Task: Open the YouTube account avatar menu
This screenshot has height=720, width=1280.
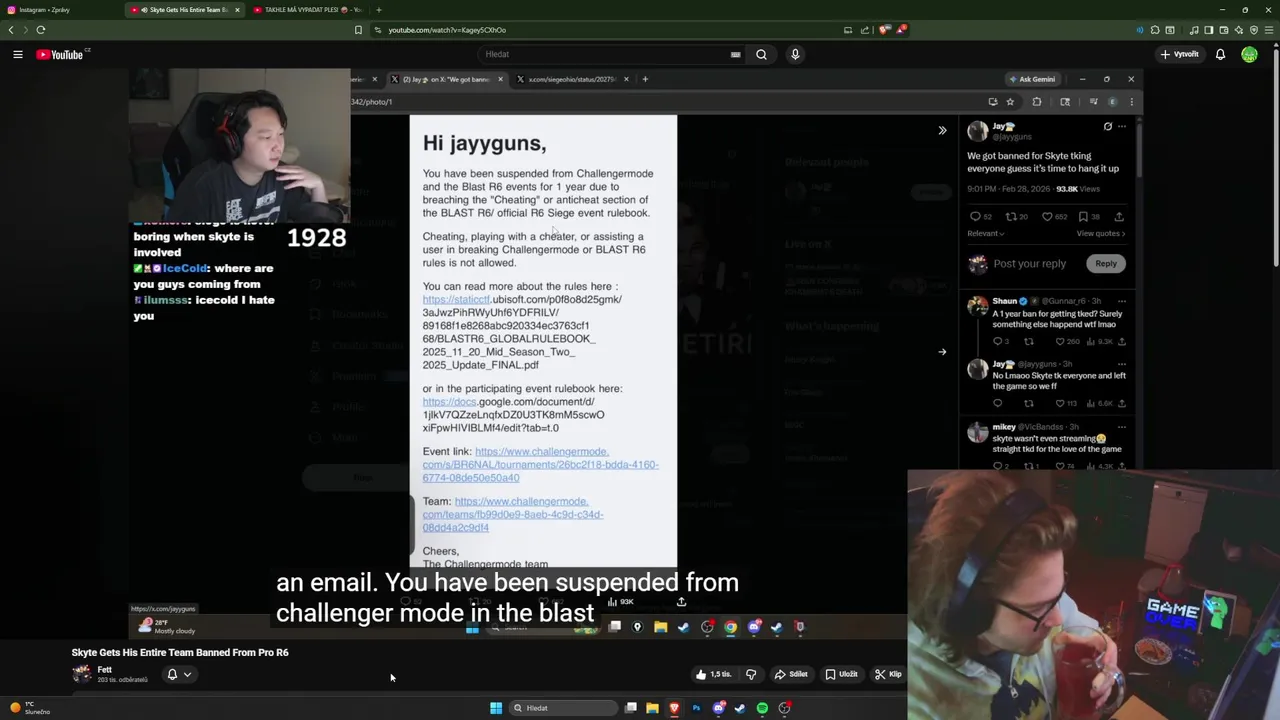Action: [1249, 54]
